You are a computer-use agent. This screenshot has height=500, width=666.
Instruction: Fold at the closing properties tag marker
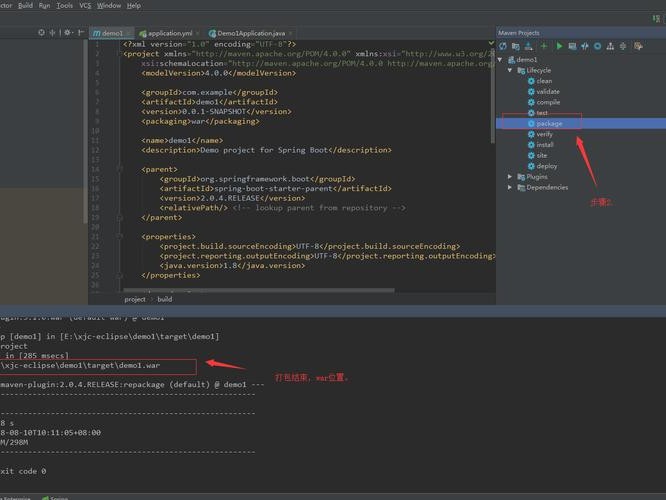pos(120,275)
